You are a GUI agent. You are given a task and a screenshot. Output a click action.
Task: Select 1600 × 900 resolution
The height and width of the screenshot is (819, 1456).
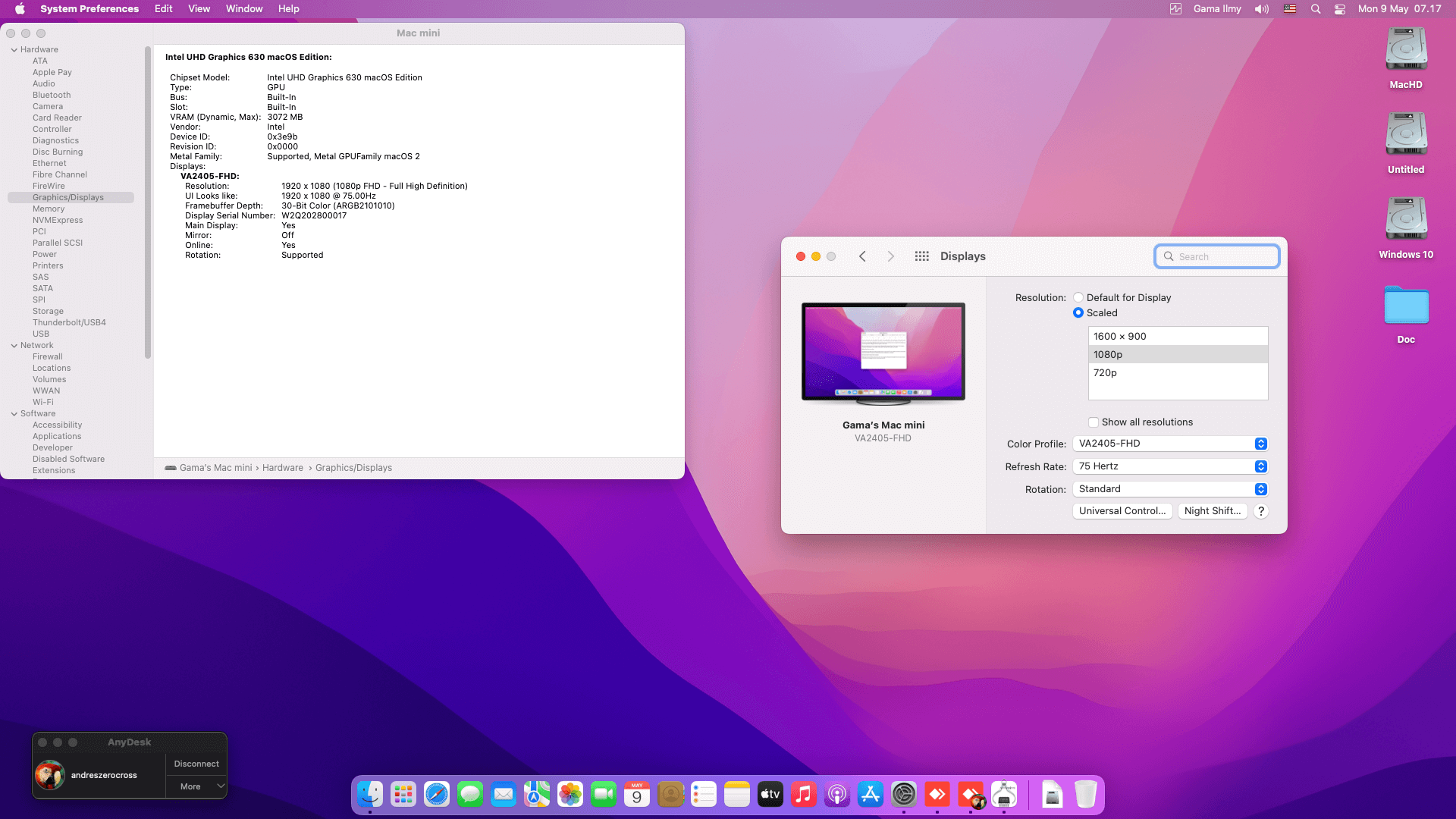1178,337
